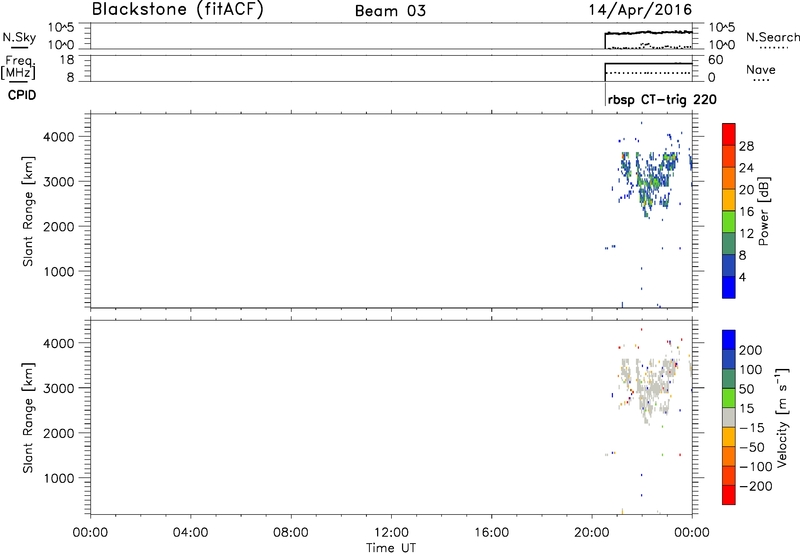Click the Freq. [MHz] label
The height and width of the screenshot is (554, 800).
(18, 67)
